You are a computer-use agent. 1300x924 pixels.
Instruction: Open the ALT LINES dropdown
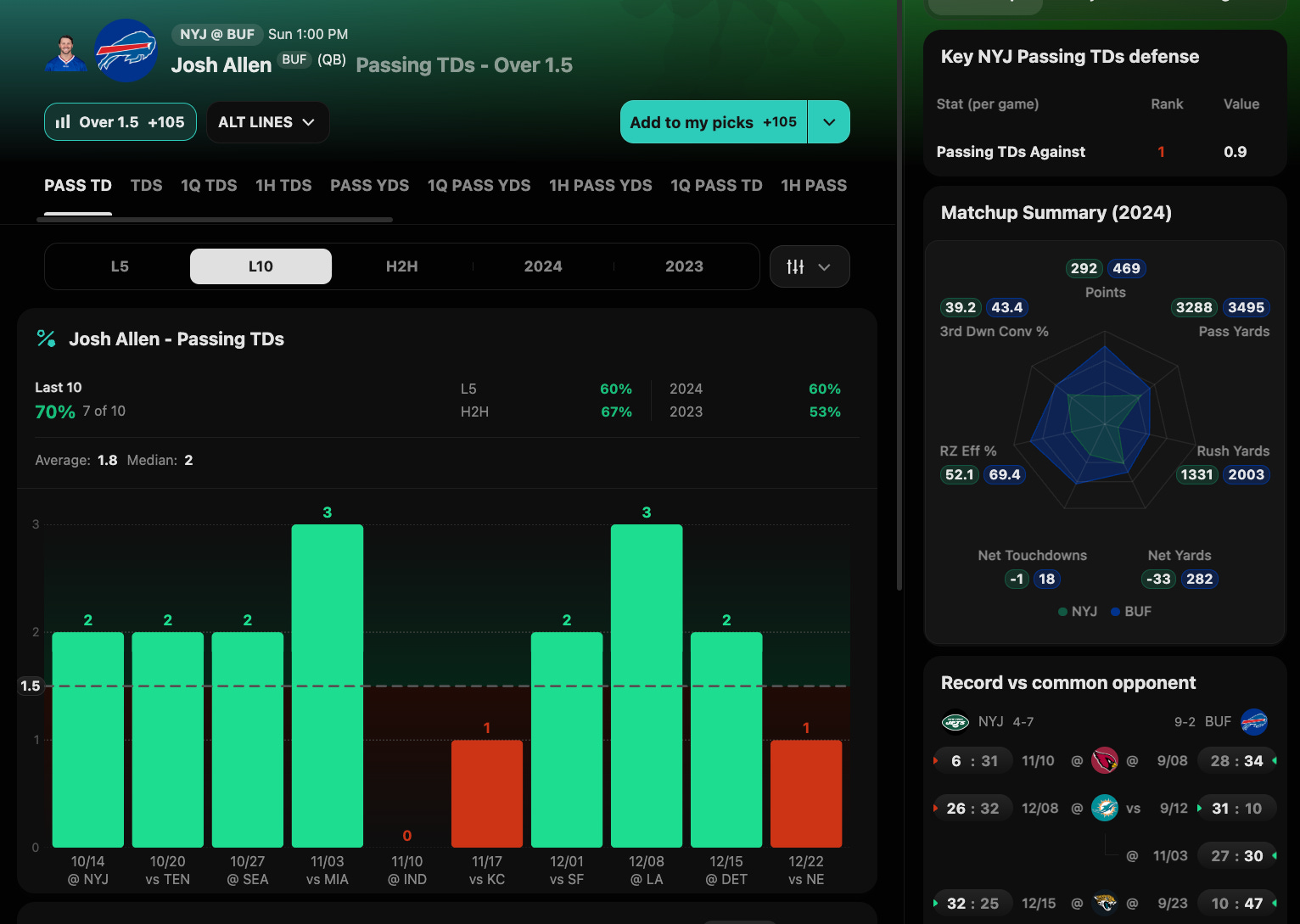(x=267, y=122)
